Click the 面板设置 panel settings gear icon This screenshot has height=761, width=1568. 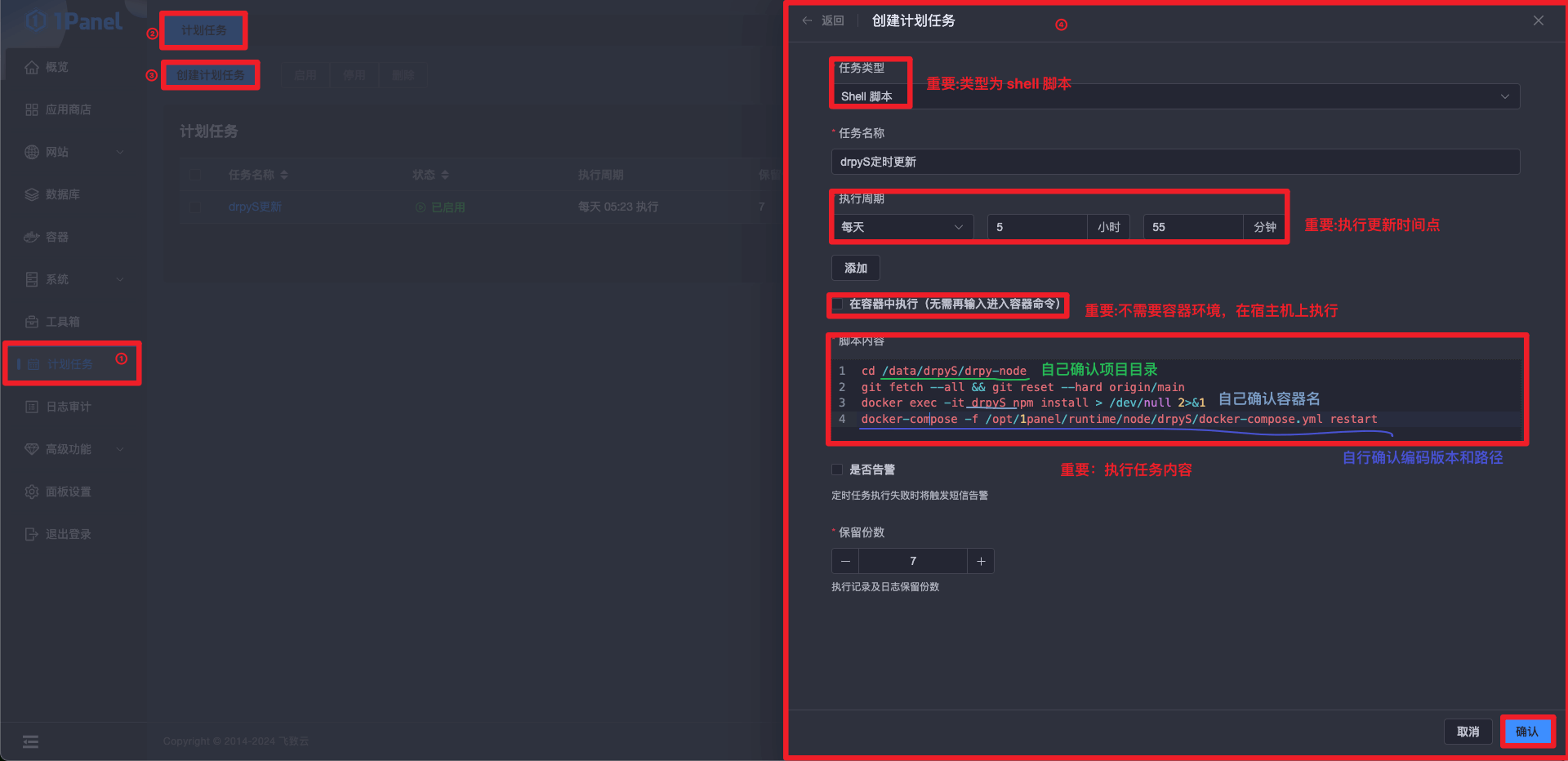point(32,492)
